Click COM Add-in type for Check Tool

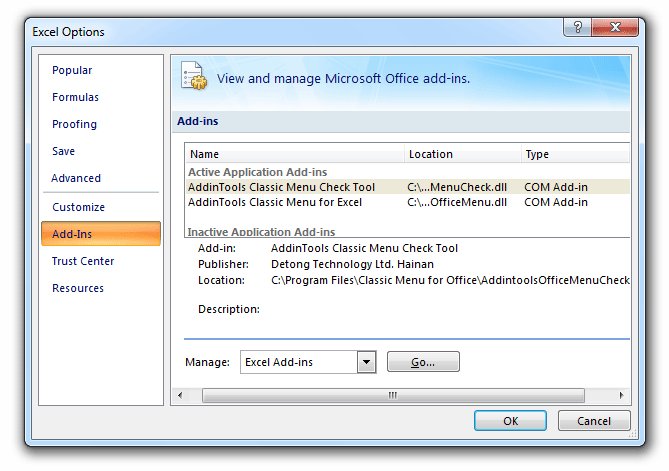pos(556,187)
